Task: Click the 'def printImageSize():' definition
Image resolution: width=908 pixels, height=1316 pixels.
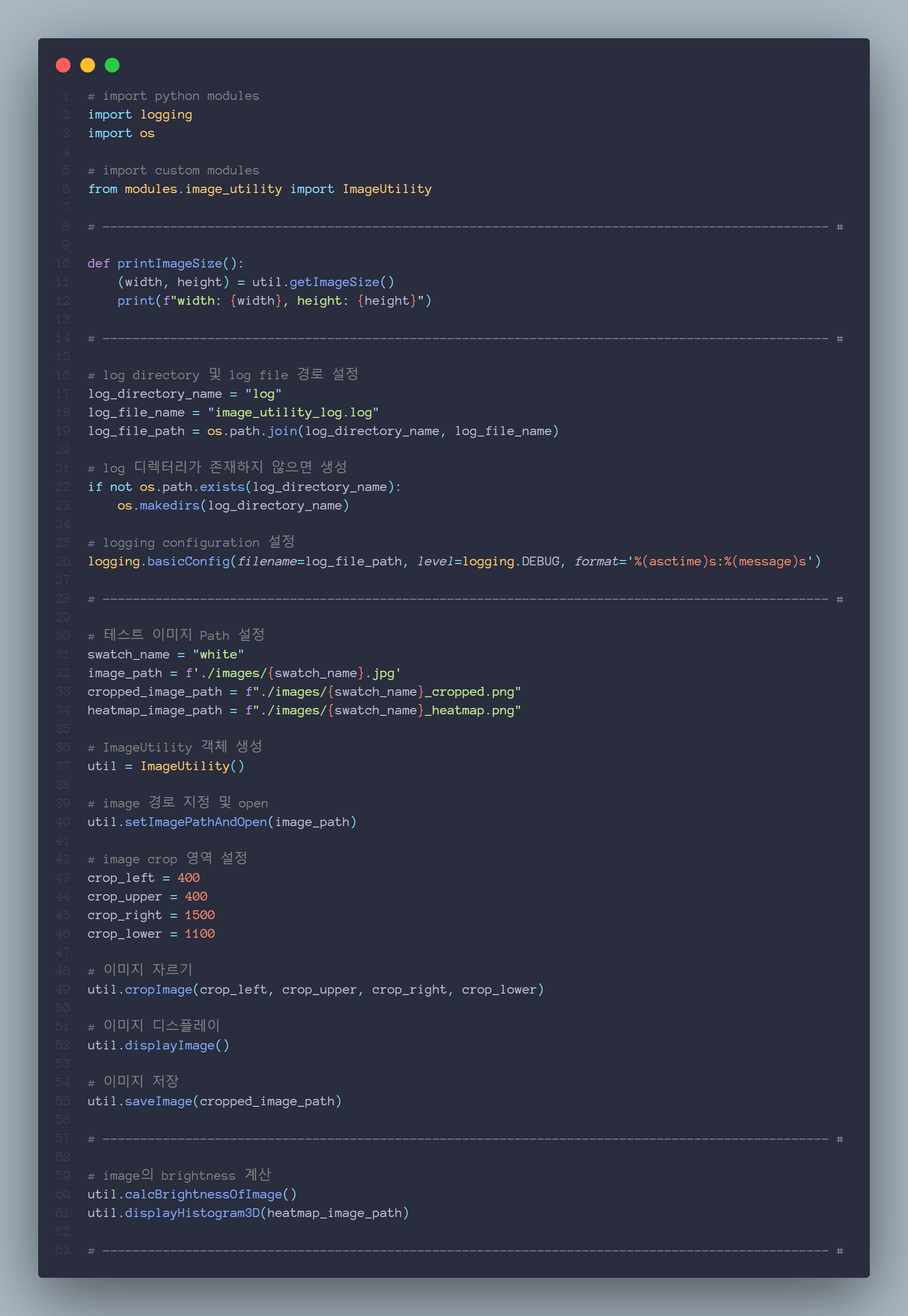Action: (166, 264)
